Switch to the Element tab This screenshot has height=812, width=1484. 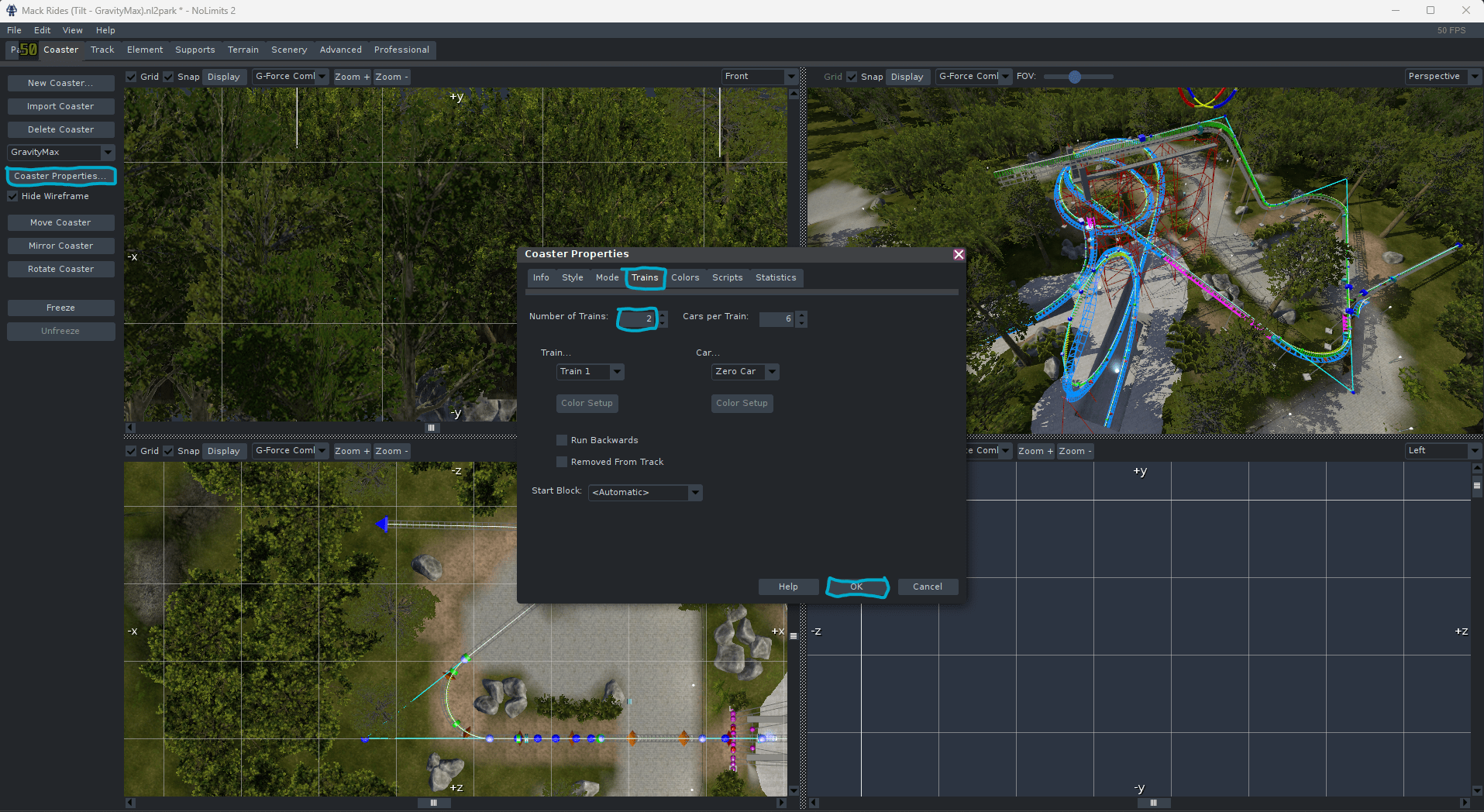[x=145, y=50]
